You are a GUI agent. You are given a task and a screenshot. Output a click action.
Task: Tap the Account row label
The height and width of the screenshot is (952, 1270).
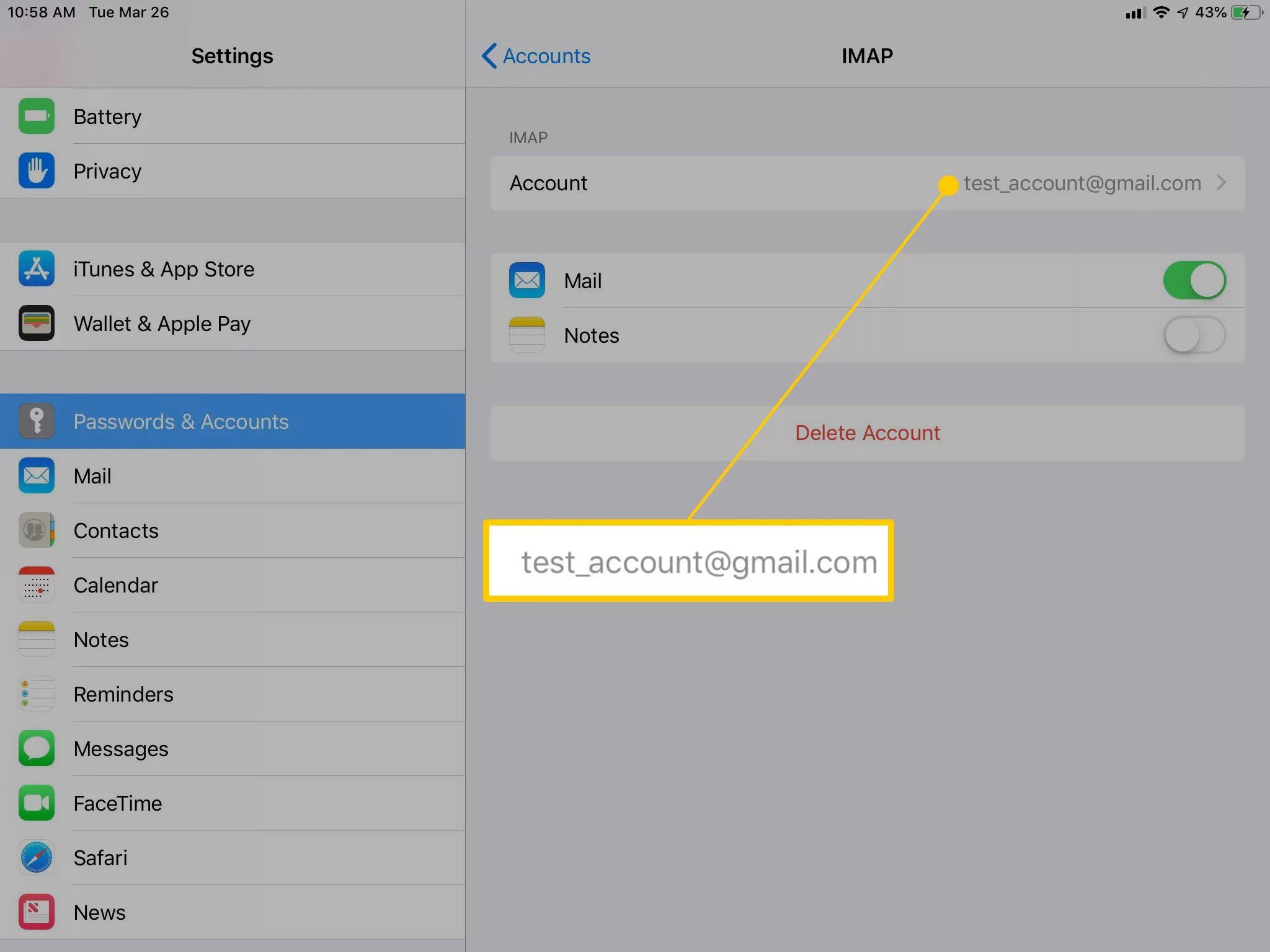click(x=548, y=183)
